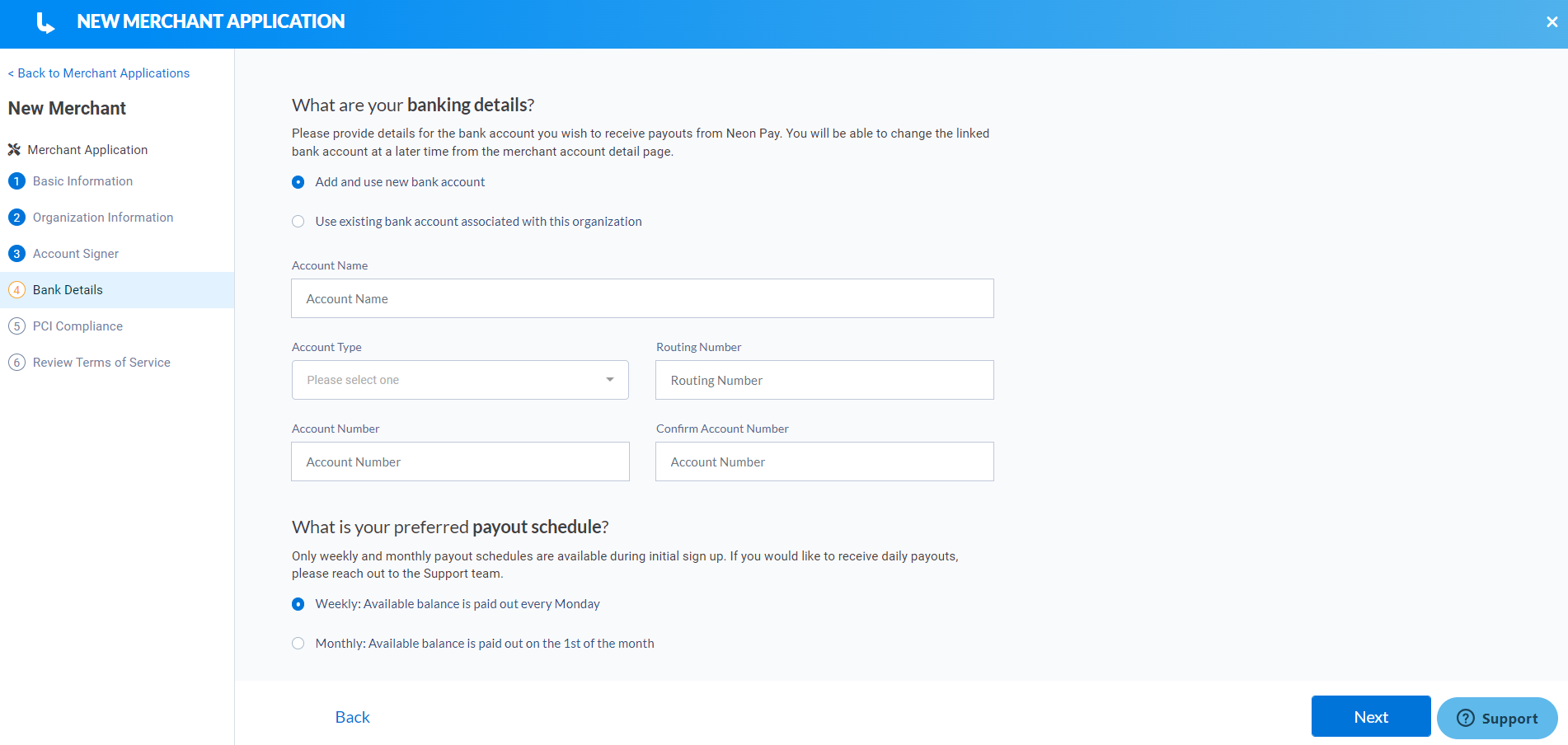
Task: Open the Account Type dropdown
Action: (459, 380)
